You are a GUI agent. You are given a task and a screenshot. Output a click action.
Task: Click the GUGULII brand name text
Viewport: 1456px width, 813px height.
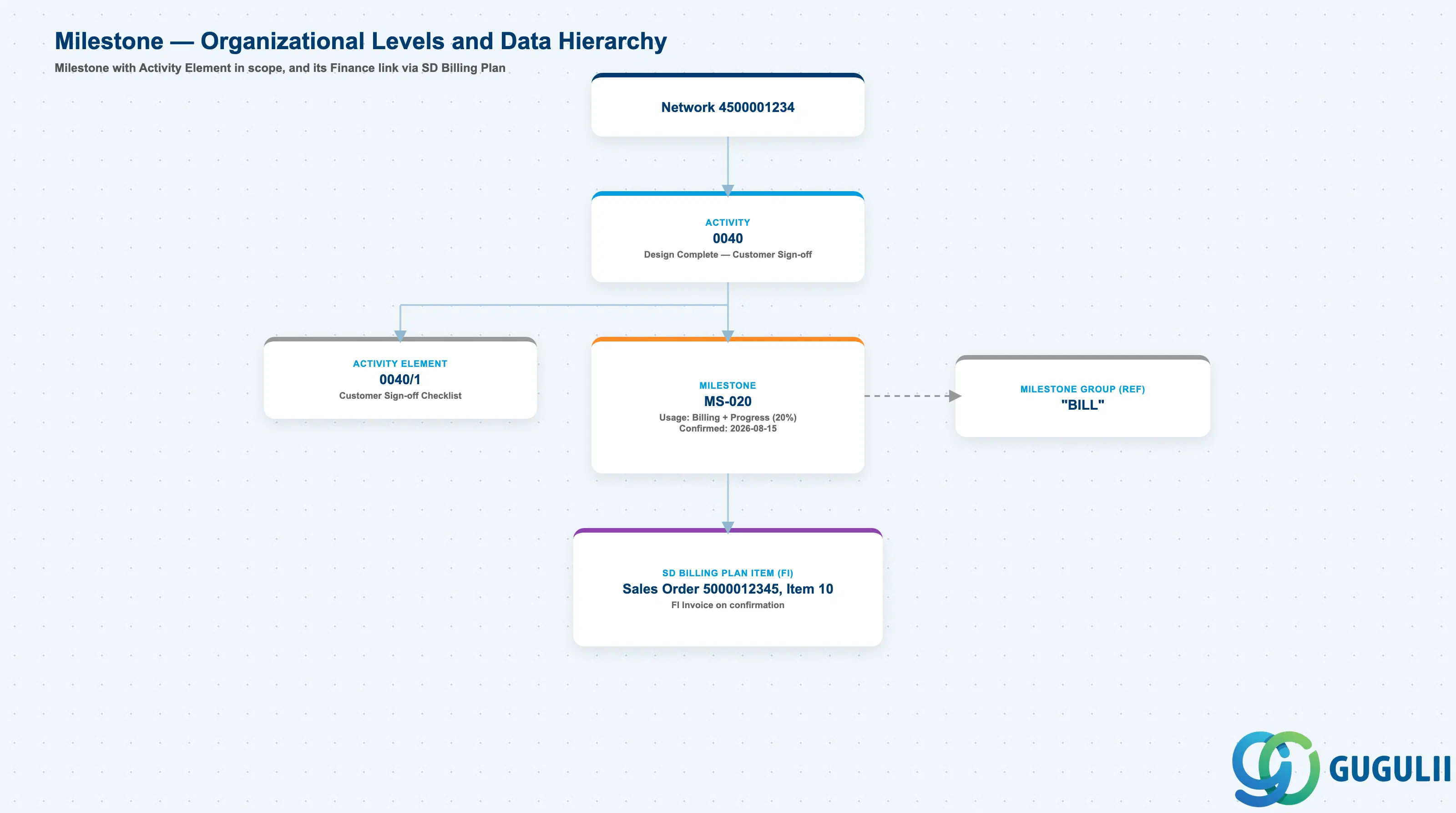point(1390,769)
